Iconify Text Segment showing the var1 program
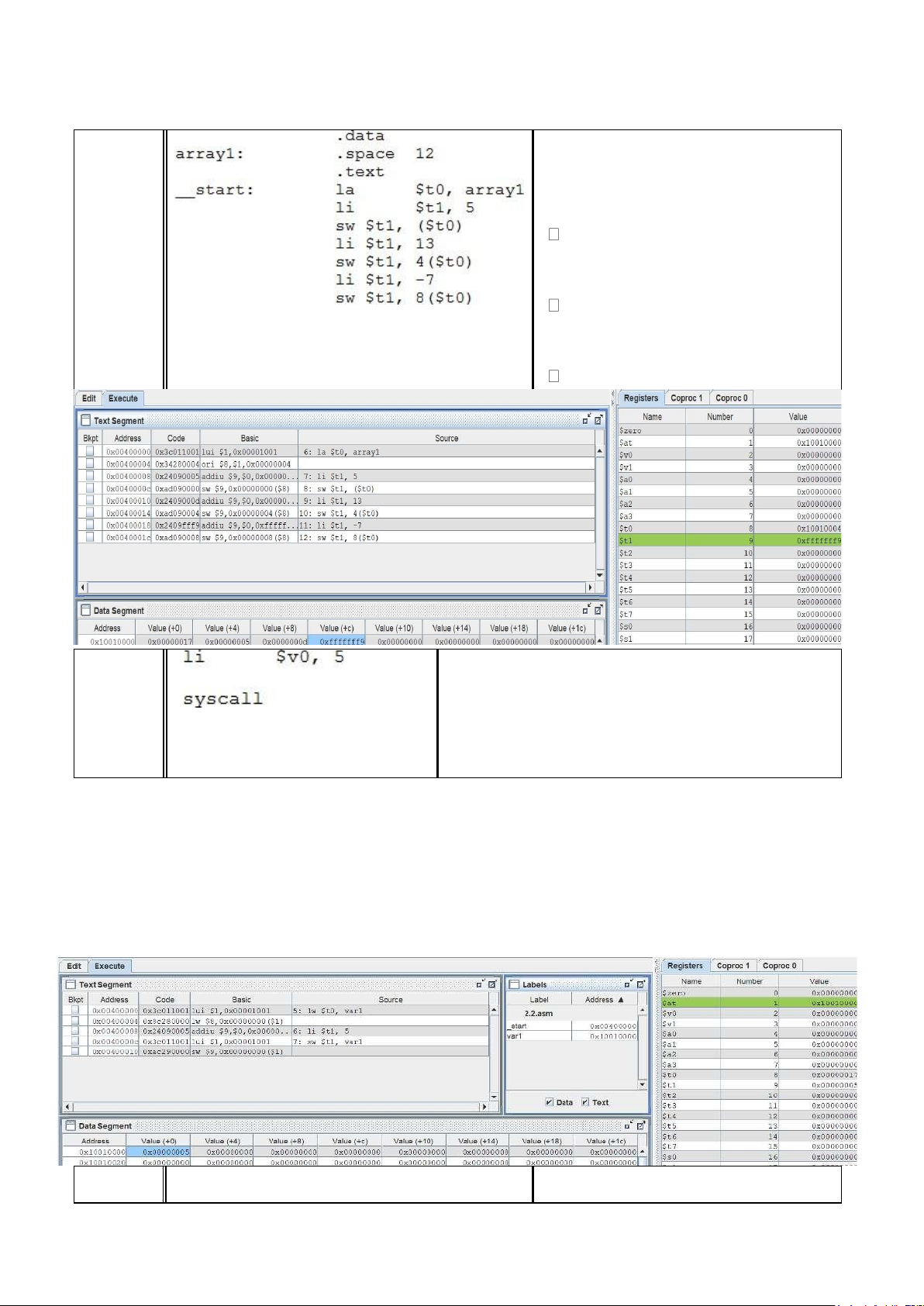Viewport: 924px width, 1306px height. (x=480, y=984)
